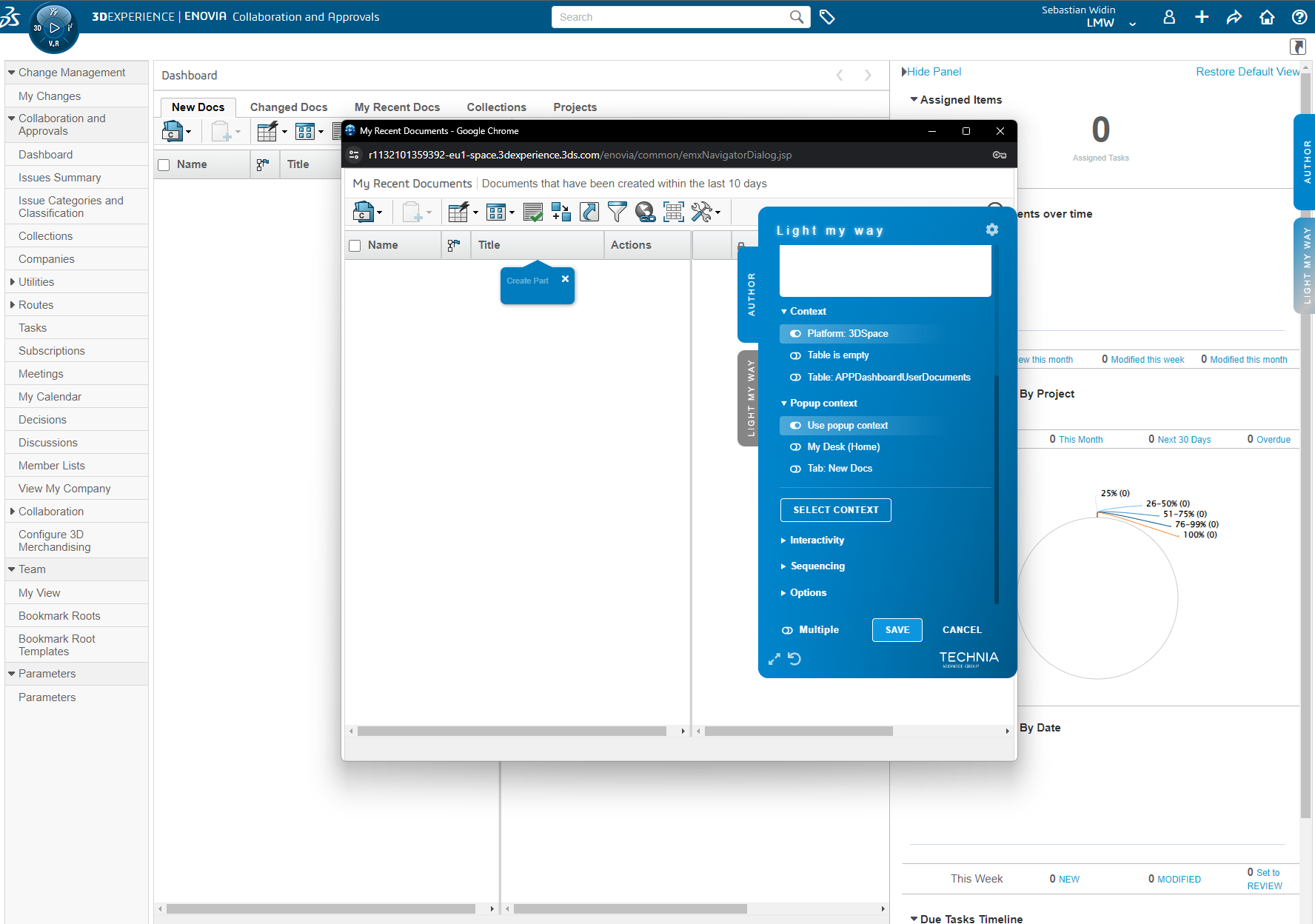Switch to the My Recent Docs tab

pyautogui.click(x=397, y=107)
